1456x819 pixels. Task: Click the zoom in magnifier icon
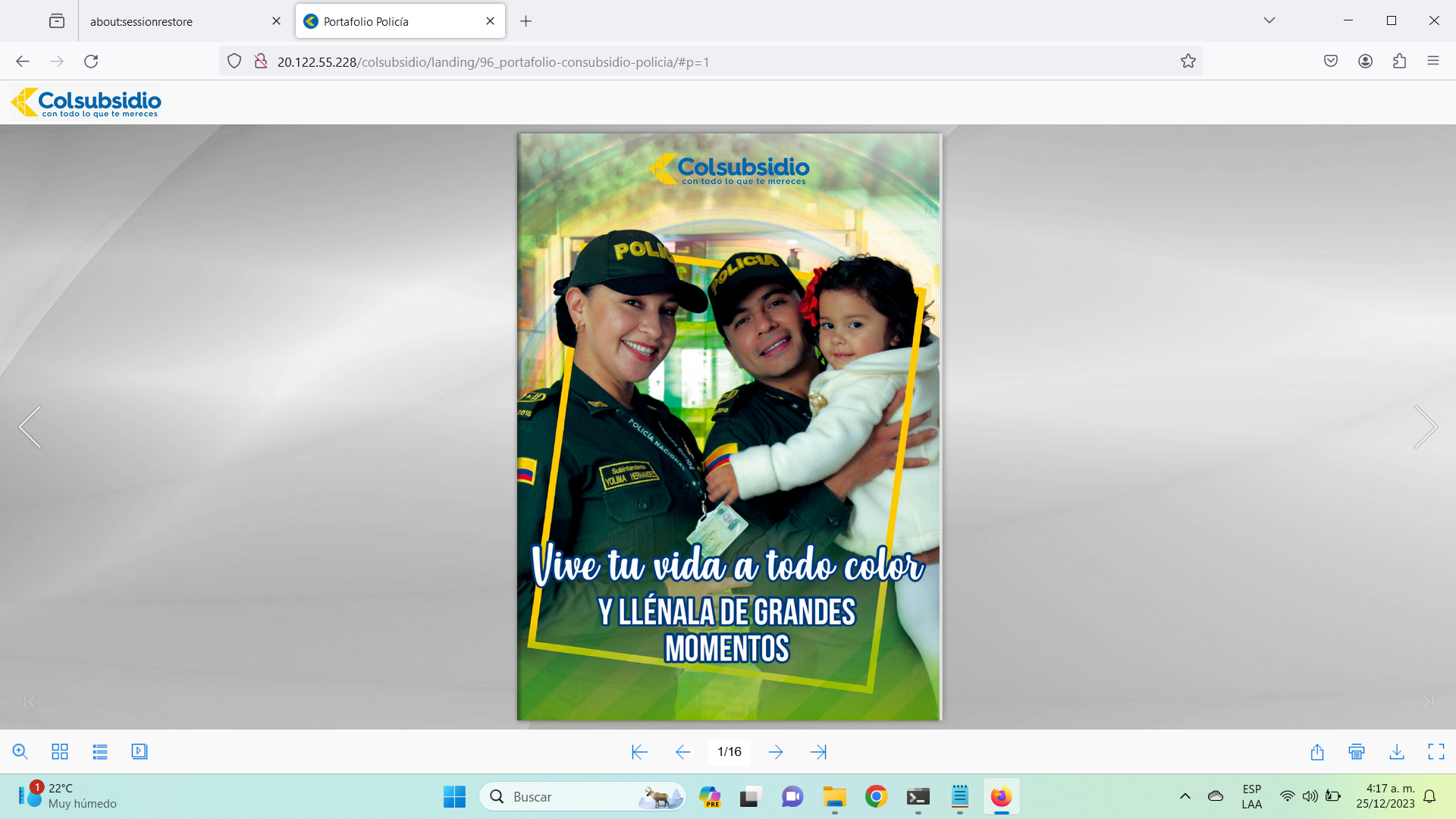[20, 752]
